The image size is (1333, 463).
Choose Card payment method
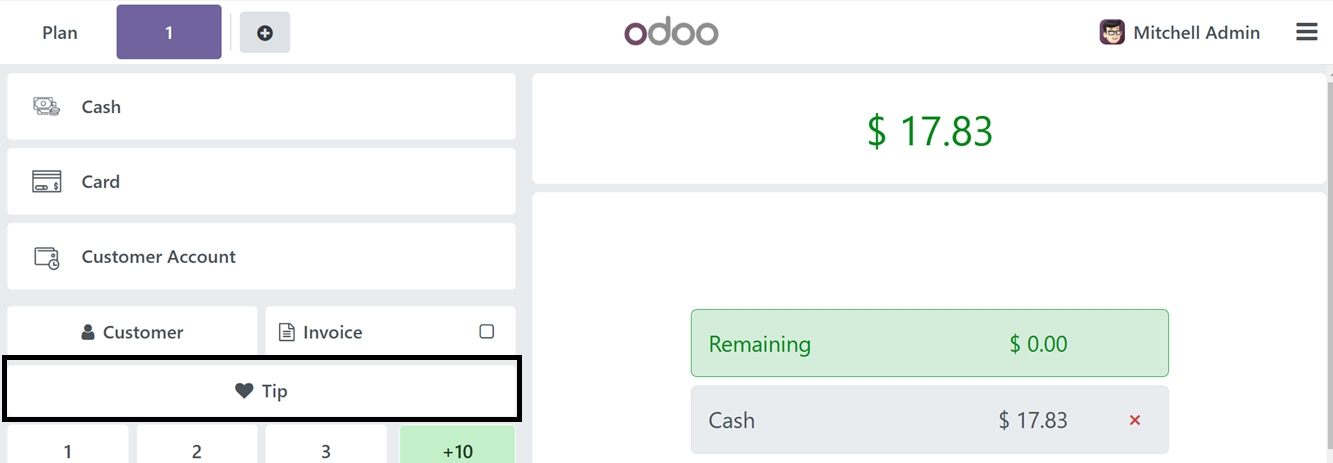pyautogui.click(x=262, y=182)
